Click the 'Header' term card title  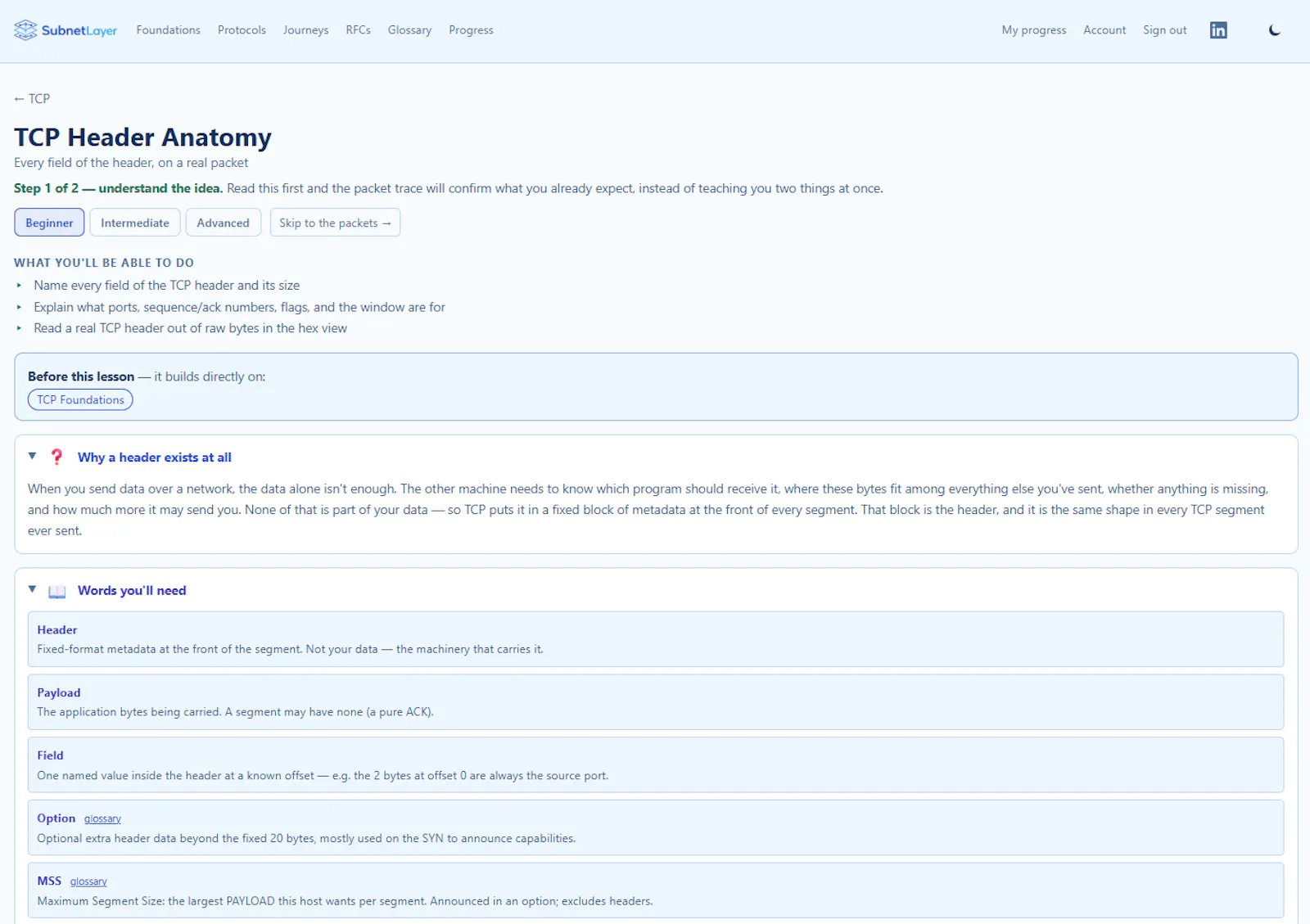pyautogui.click(x=57, y=630)
